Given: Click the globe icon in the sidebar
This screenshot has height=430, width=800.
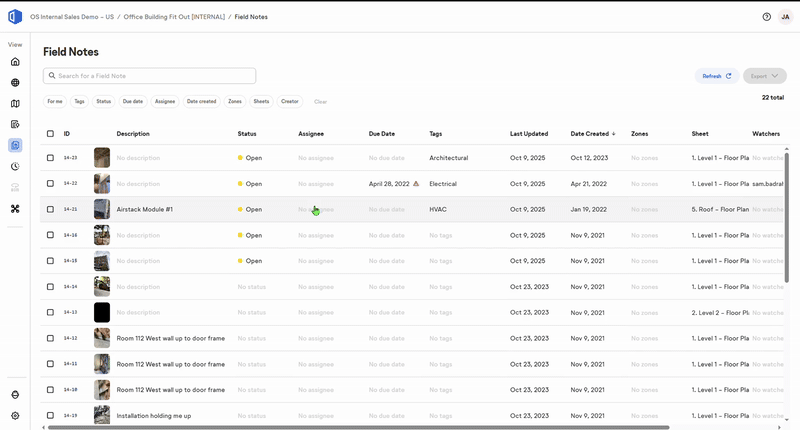Looking at the screenshot, I should pyautogui.click(x=15, y=83).
